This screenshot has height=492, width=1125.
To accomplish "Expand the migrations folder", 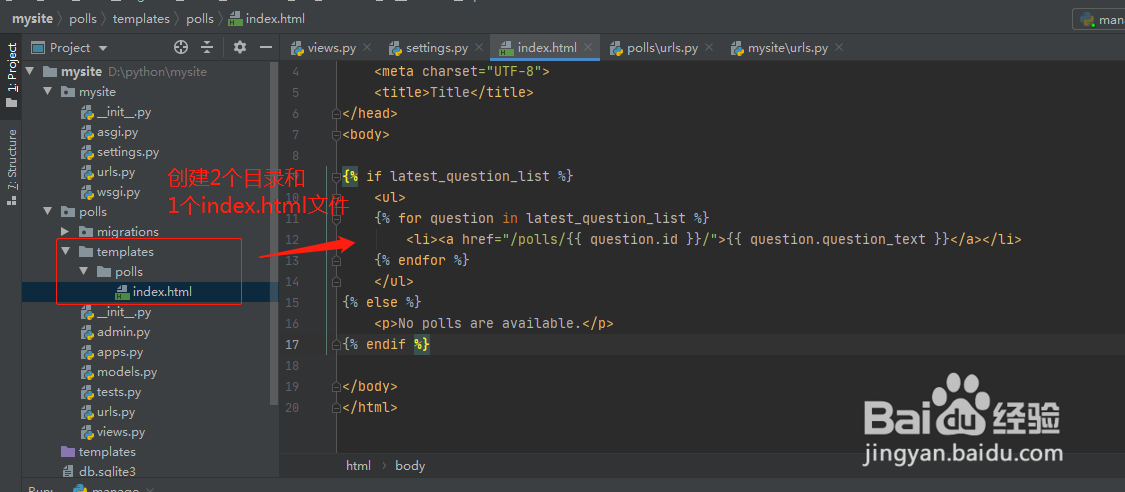I will (65, 232).
